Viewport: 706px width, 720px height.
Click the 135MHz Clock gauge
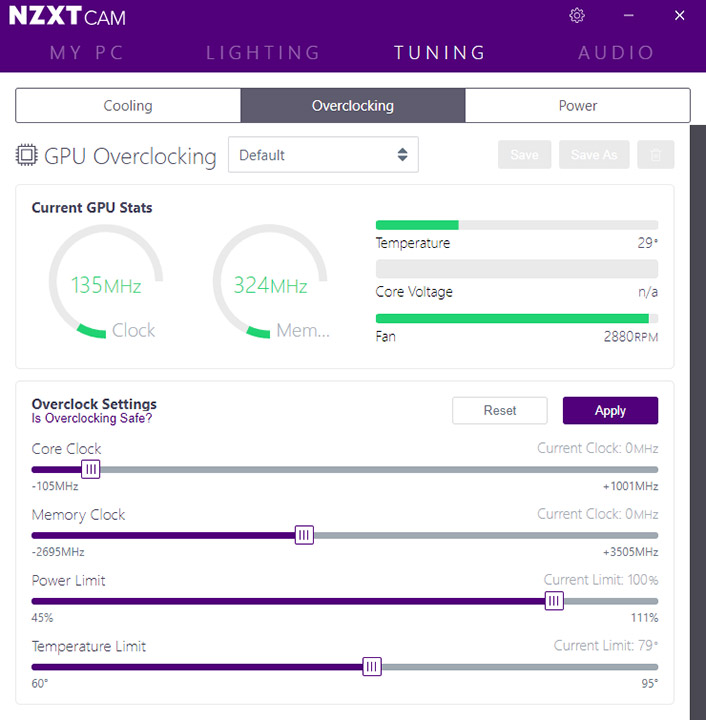[106, 282]
